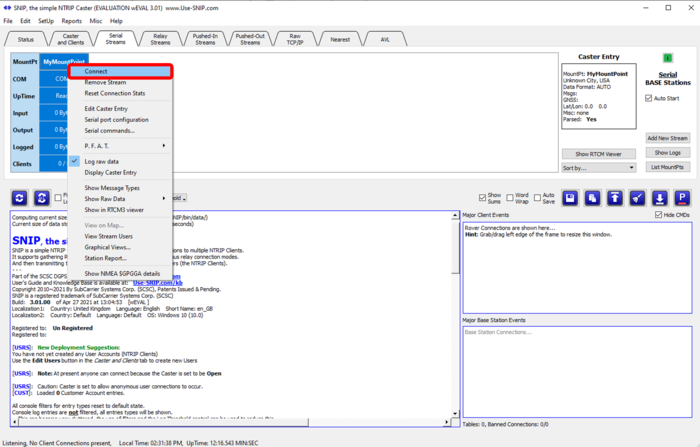Open the File menu

[8, 21]
